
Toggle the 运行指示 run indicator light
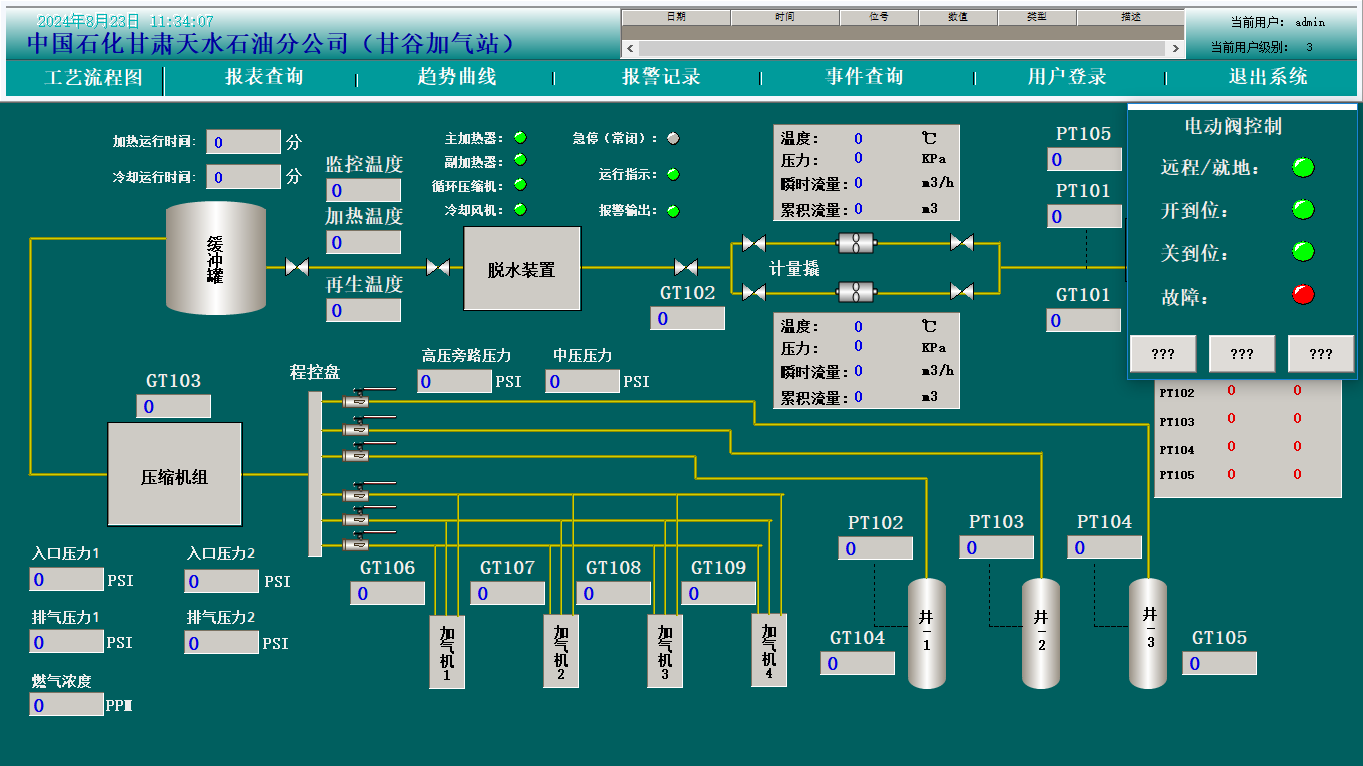(673, 173)
